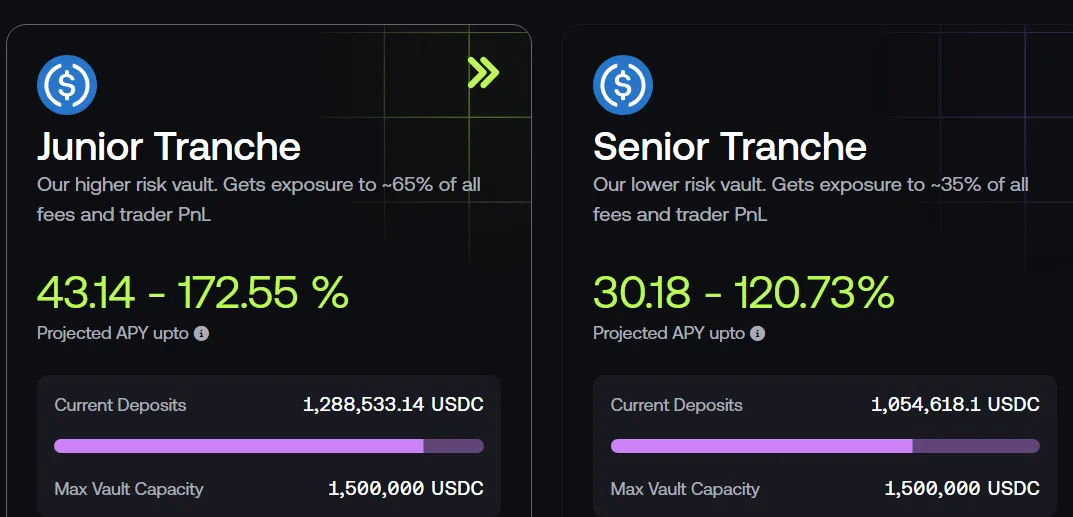Click the 1,054,618.1 USDC deposits value
1073x517 pixels.
pos(955,404)
